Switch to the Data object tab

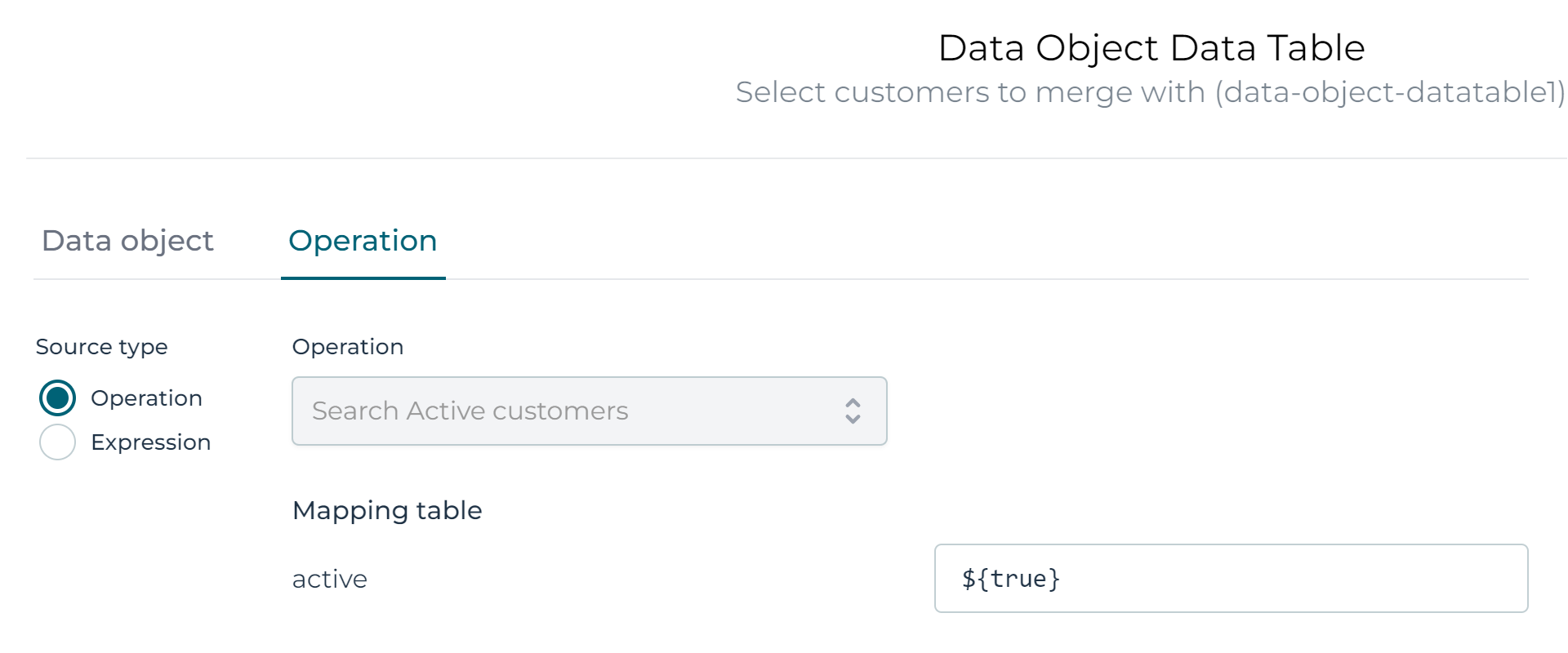[x=127, y=241]
